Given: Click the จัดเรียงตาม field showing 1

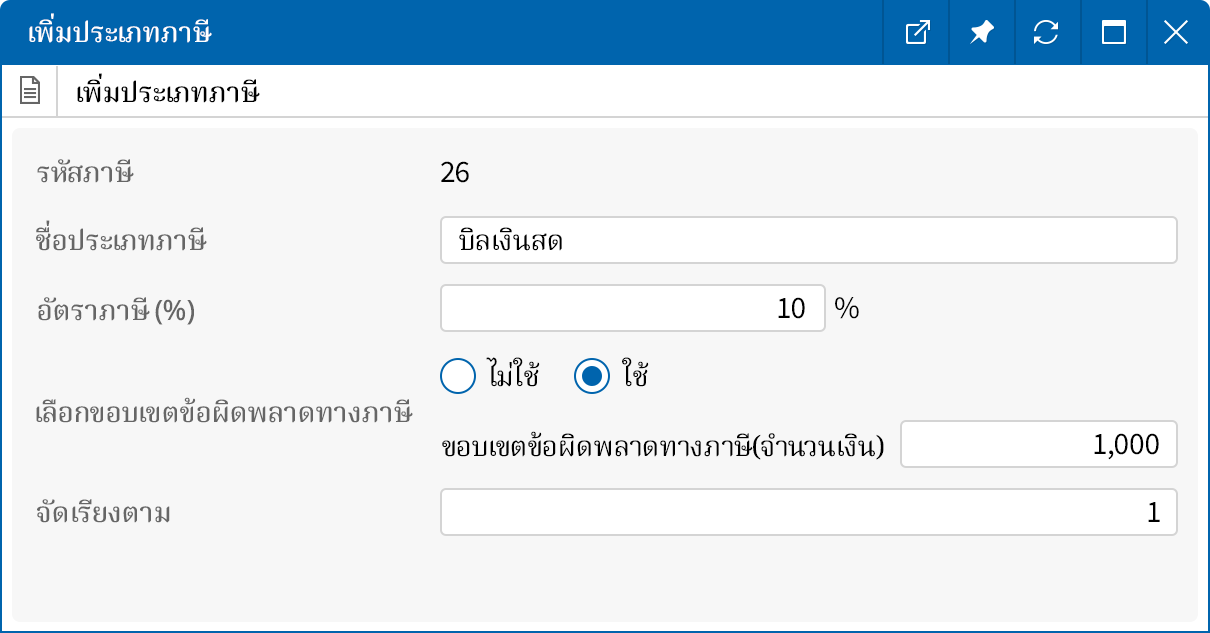Looking at the screenshot, I should (x=808, y=512).
